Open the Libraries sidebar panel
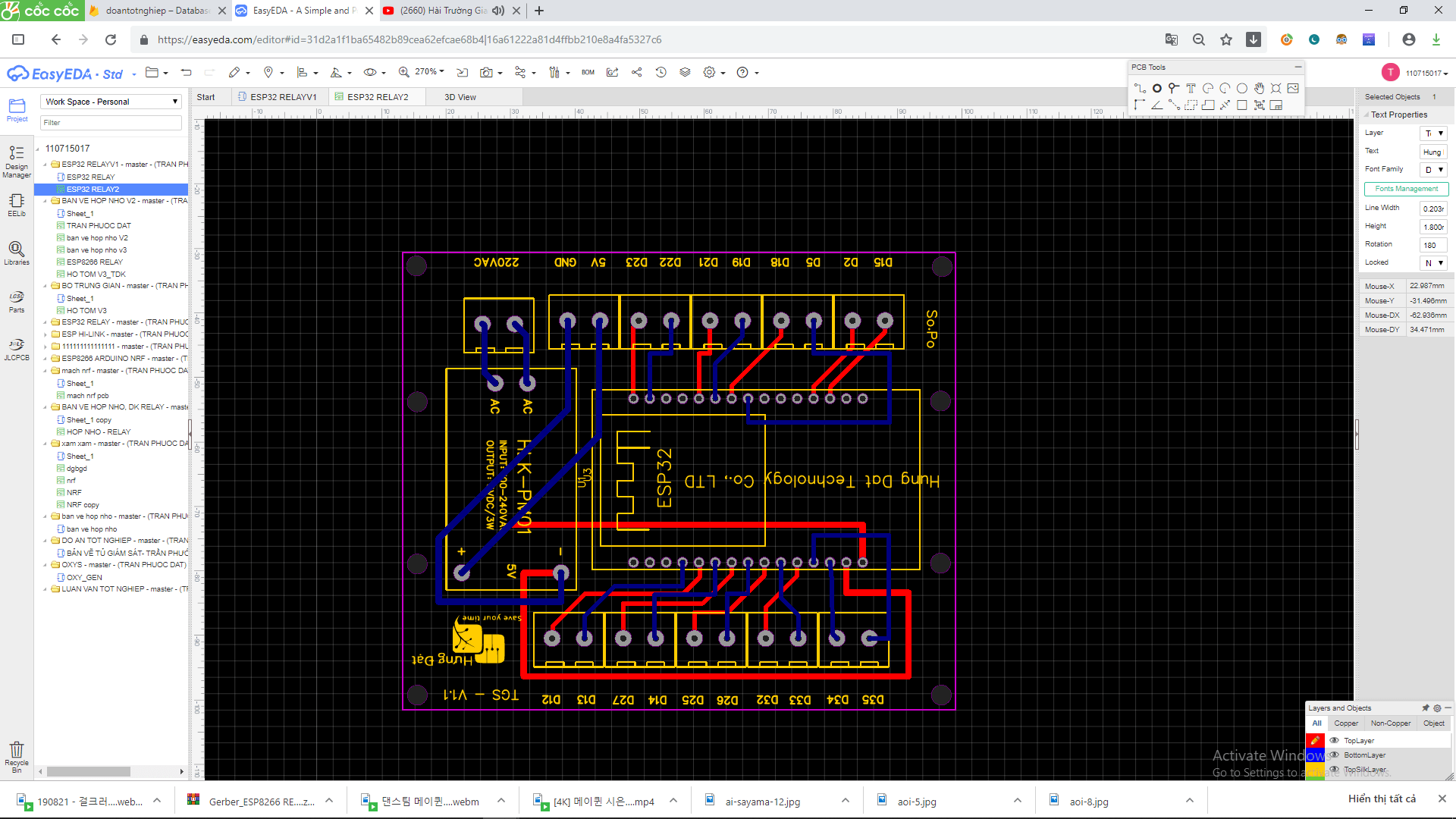The image size is (1456, 819). pos(17,253)
